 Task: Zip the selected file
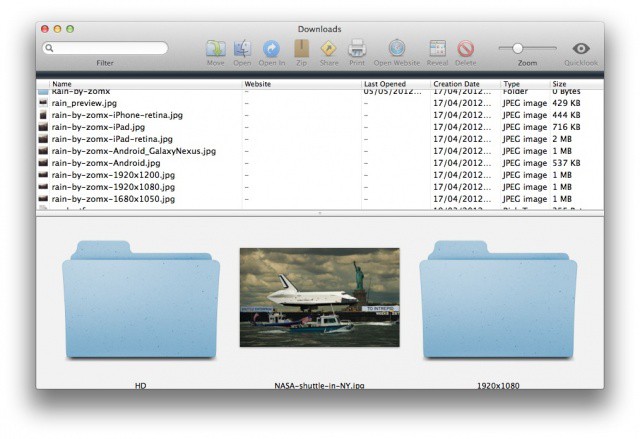click(x=301, y=48)
